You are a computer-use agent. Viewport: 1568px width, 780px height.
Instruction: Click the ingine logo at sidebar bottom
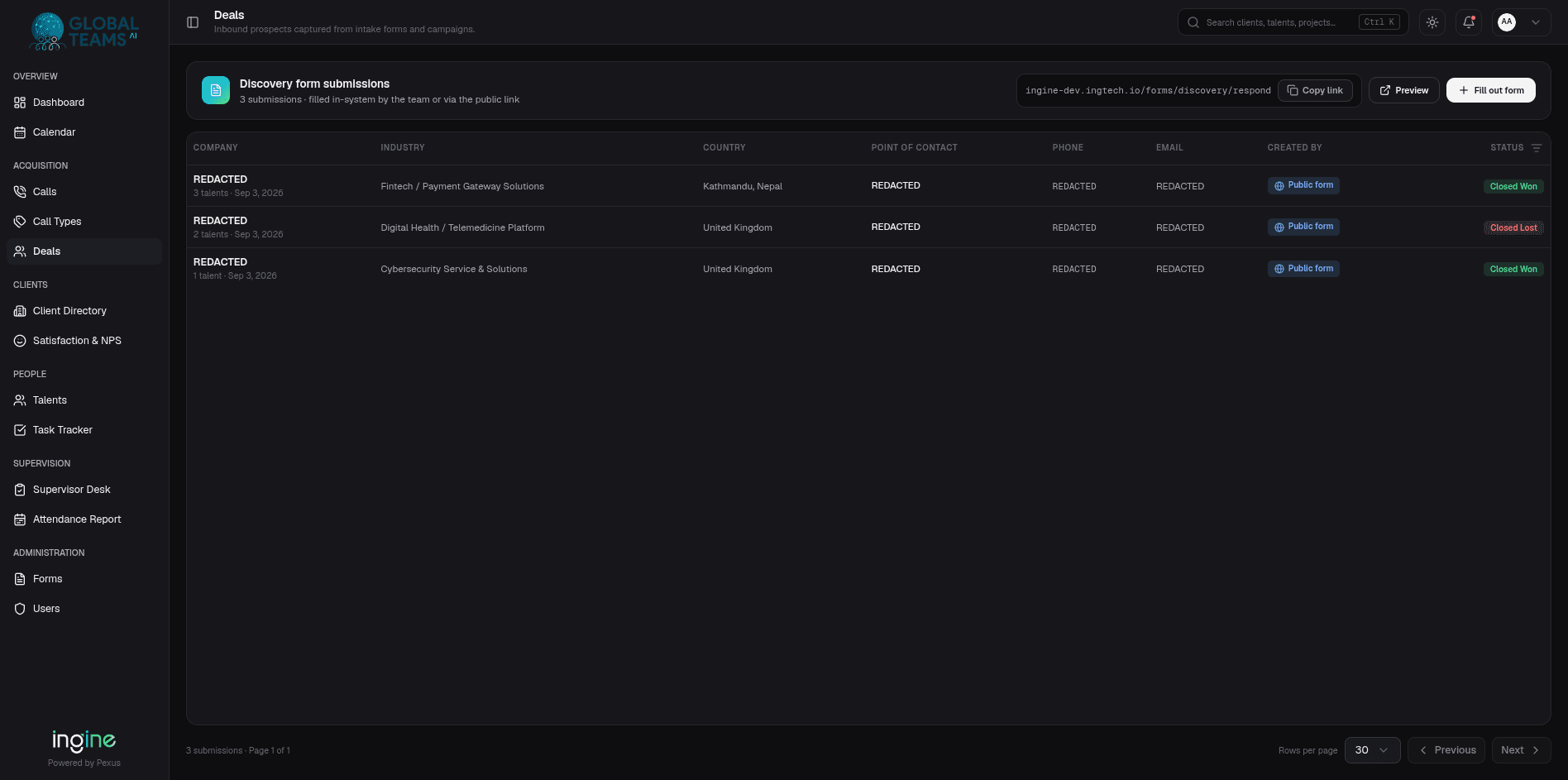(84, 740)
